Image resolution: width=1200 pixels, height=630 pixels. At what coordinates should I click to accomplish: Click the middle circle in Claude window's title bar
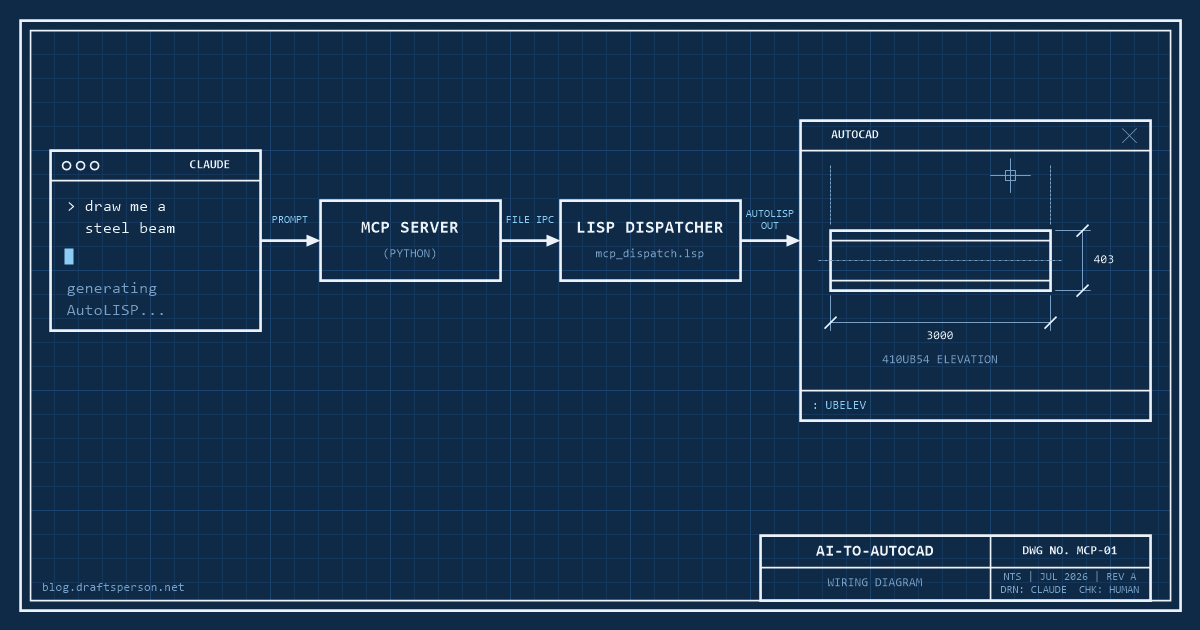point(81,166)
